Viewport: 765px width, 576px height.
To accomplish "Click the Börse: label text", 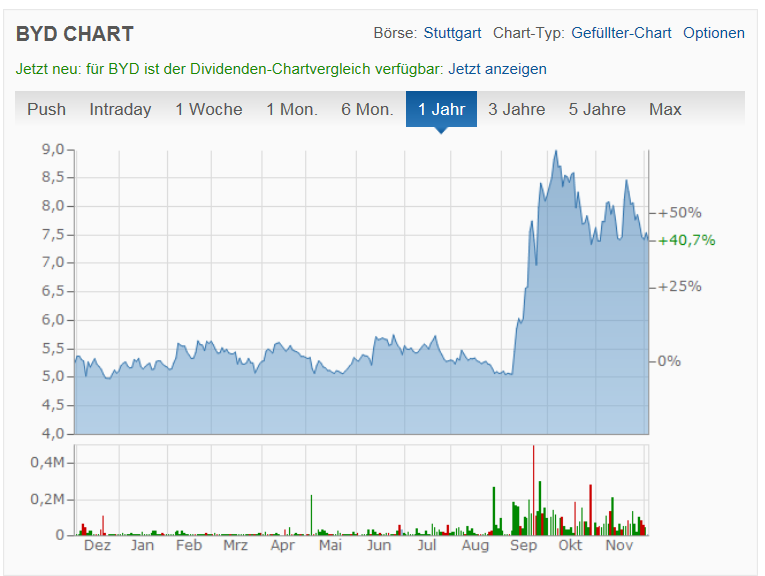I will tap(395, 33).
